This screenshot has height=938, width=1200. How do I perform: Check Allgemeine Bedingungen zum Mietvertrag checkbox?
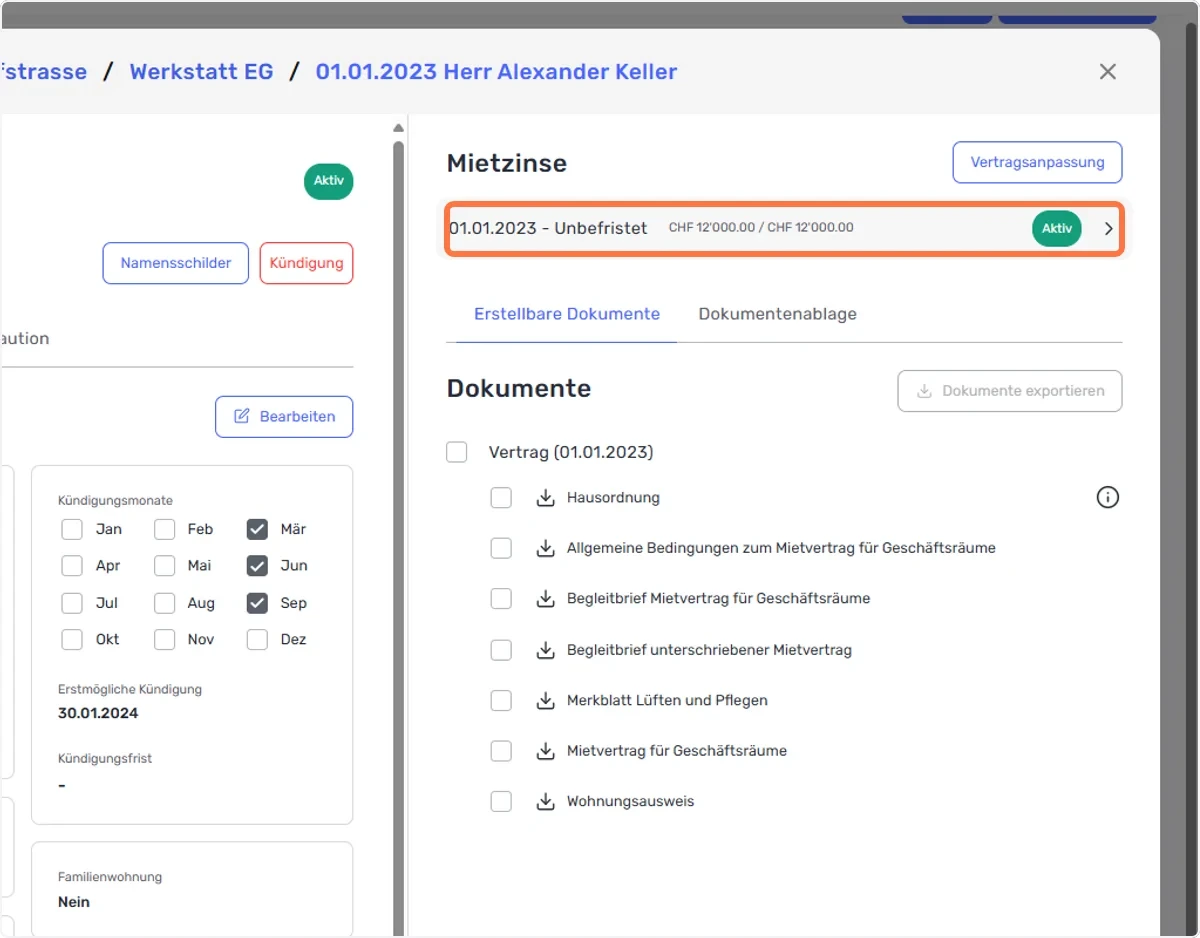[501, 548]
